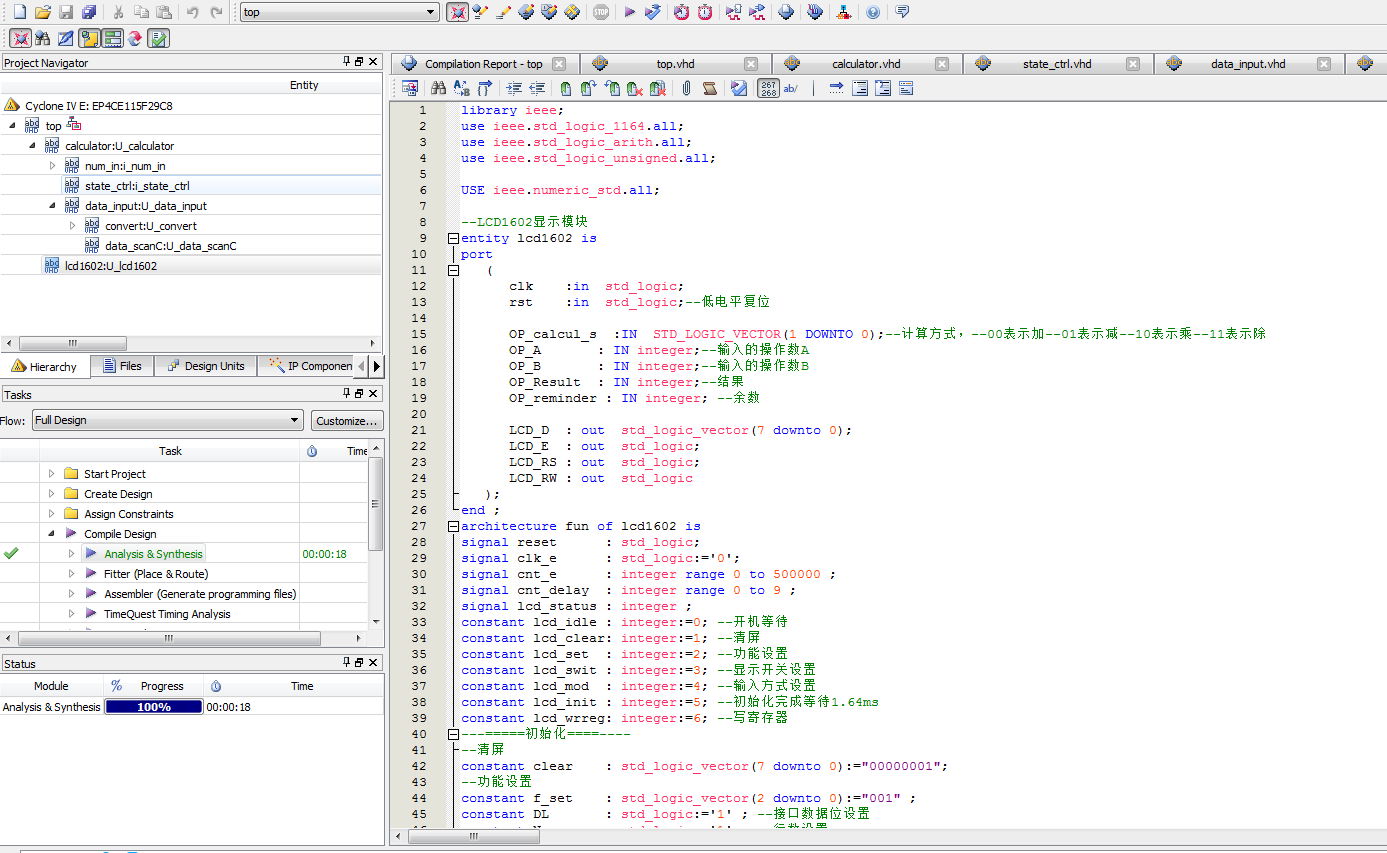Click the increase indent icon in editor
Screen dimensions: 1387x853
pyautogui.click(x=514, y=88)
